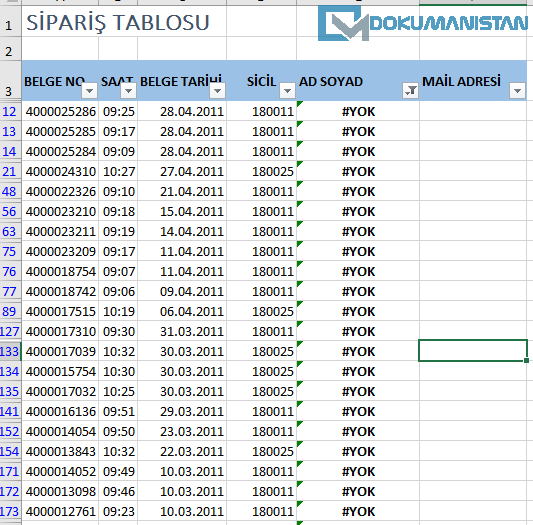Select cell with belge no 4000023210

pos(61,211)
